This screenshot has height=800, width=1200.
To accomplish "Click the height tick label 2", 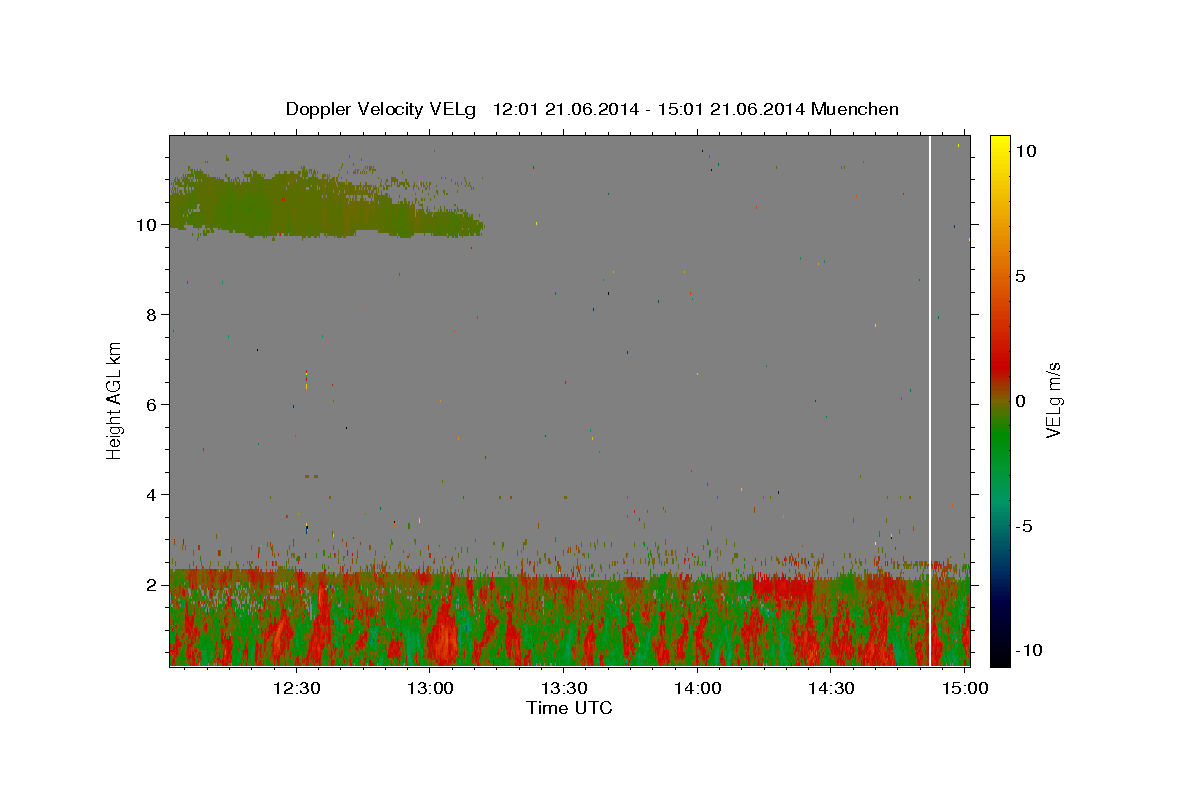I will click(x=152, y=584).
